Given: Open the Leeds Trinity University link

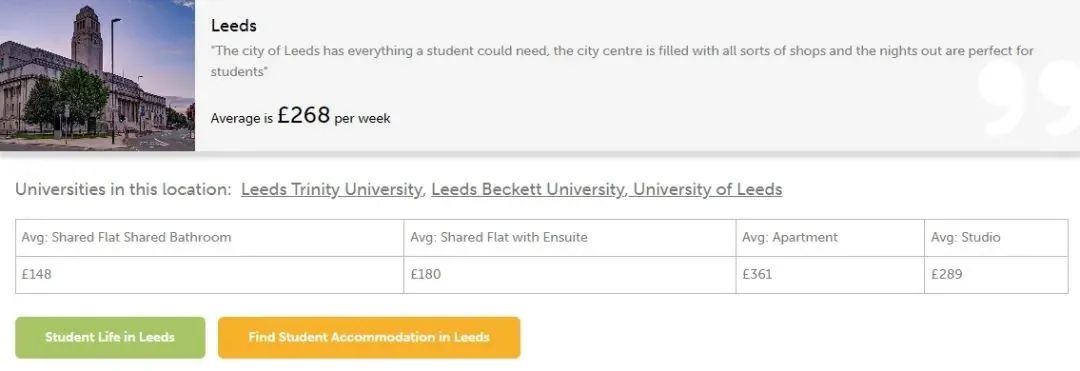Looking at the screenshot, I should point(332,189).
